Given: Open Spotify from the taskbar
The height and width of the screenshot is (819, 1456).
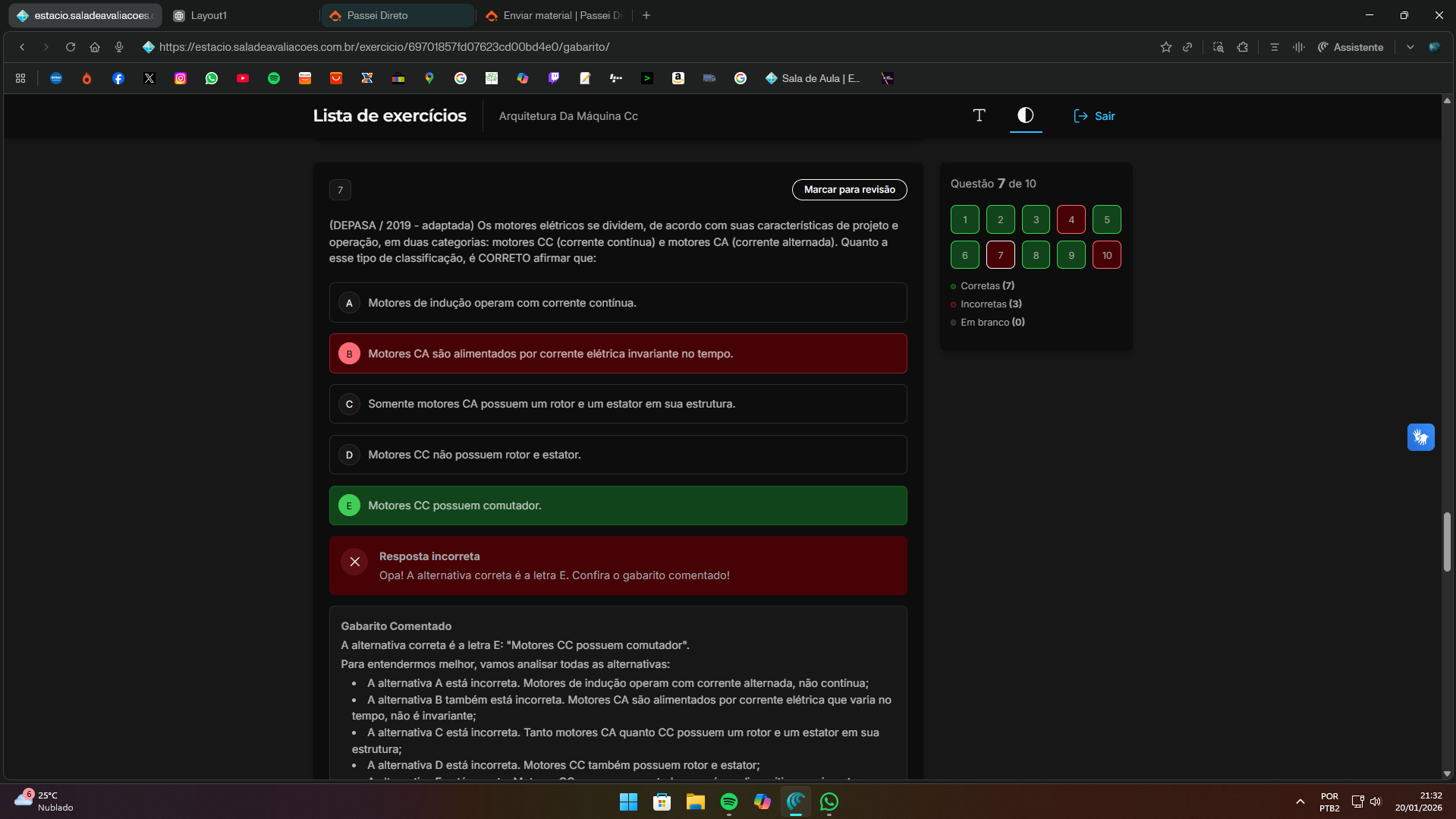Looking at the screenshot, I should click(x=728, y=802).
